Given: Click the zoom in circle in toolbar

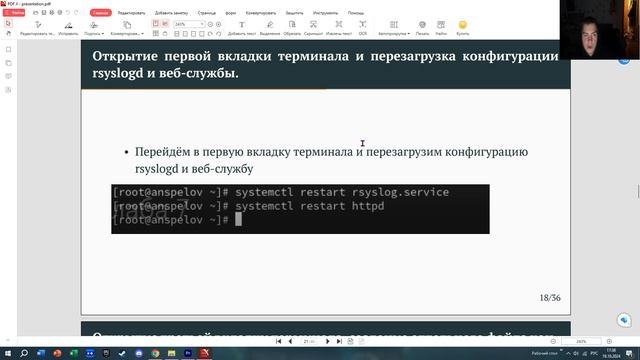Looking at the screenshot, I should point(219,24).
